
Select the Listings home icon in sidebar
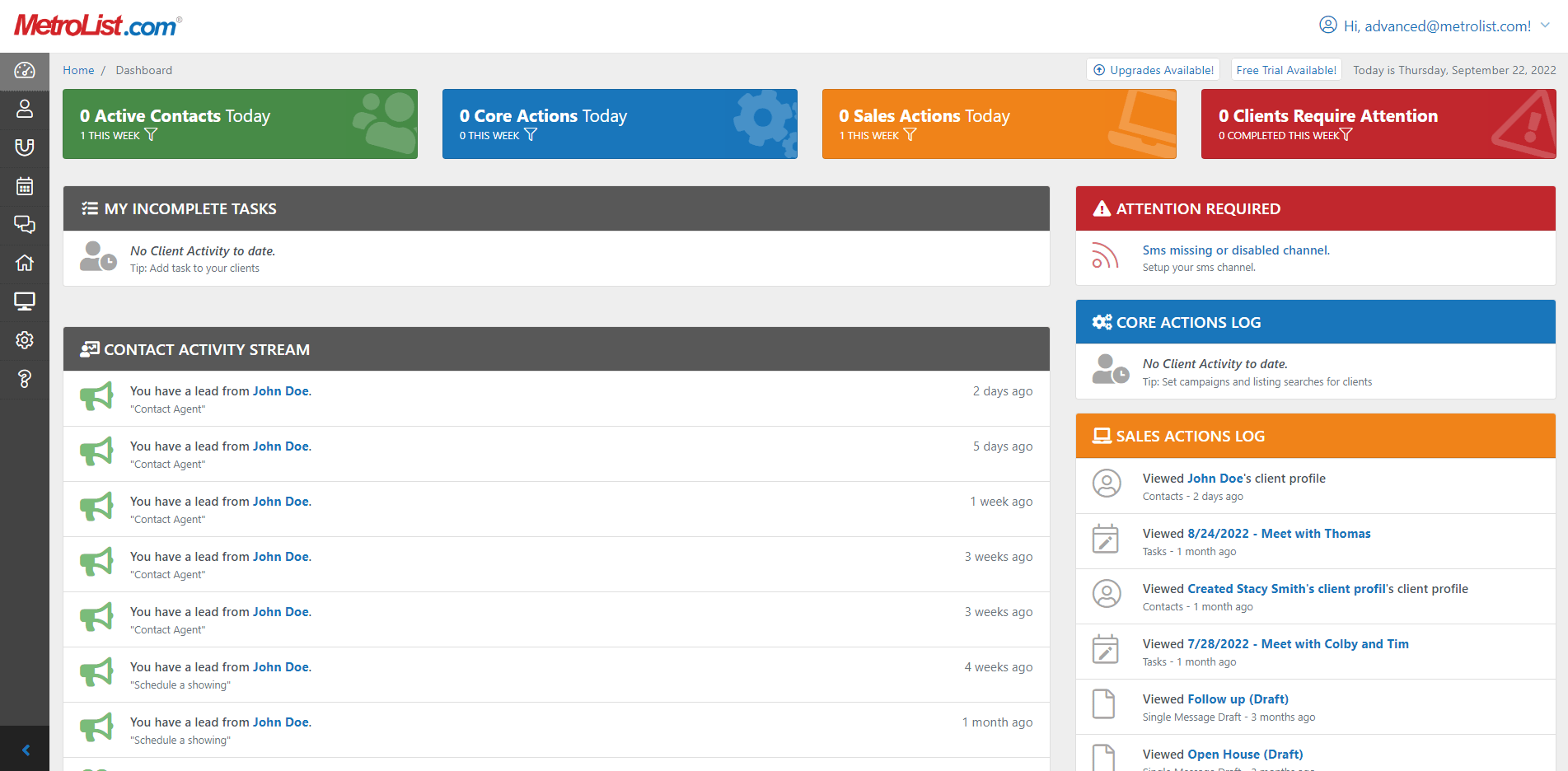click(x=24, y=263)
